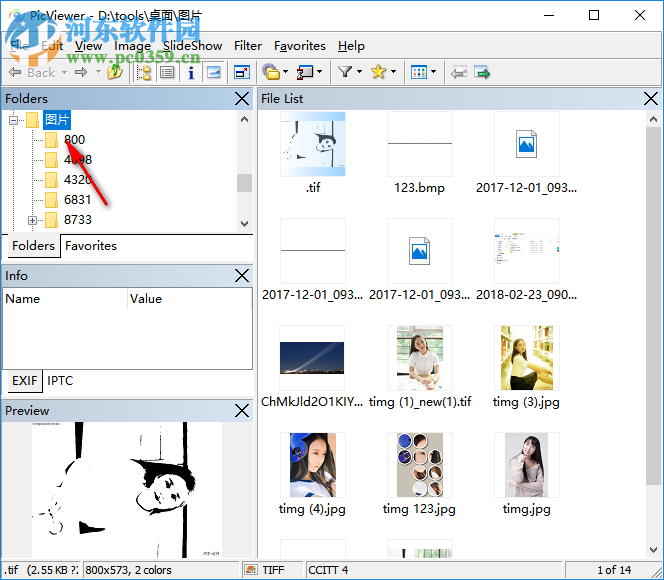Open the view mode dropdown arrow
Image resolution: width=664 pixels, height=580 pixels.
point(433,72)
